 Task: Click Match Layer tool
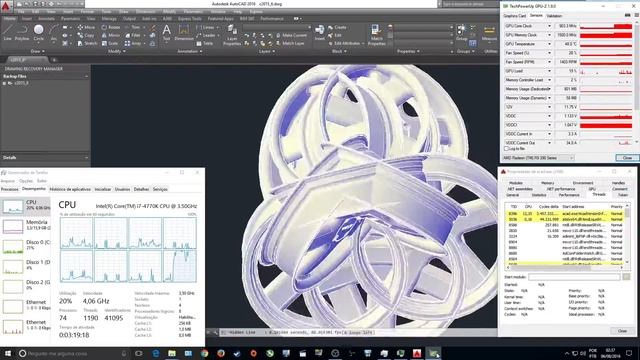[x=290, y=43]
